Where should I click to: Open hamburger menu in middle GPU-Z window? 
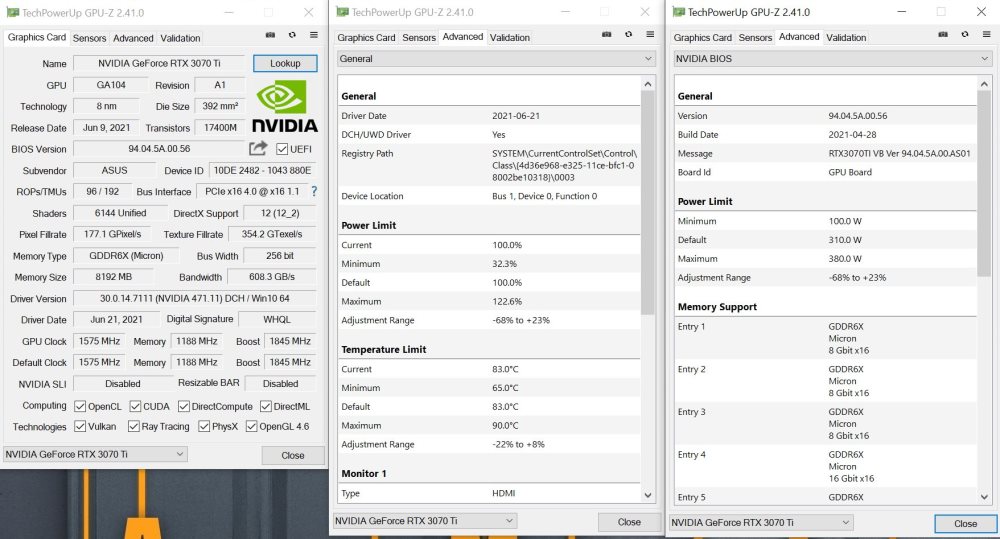pos(650,34)
